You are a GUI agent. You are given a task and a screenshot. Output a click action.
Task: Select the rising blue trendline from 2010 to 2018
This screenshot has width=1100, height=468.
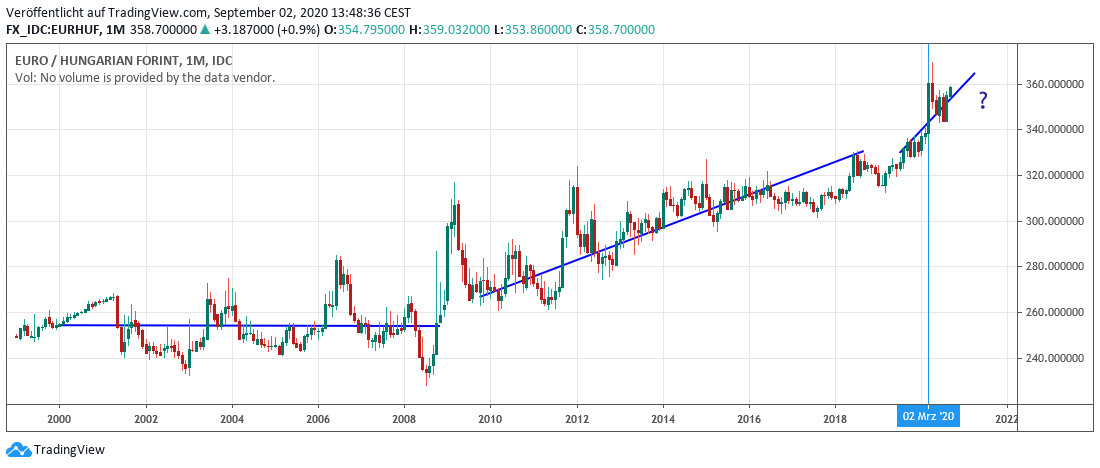[671, 224]
